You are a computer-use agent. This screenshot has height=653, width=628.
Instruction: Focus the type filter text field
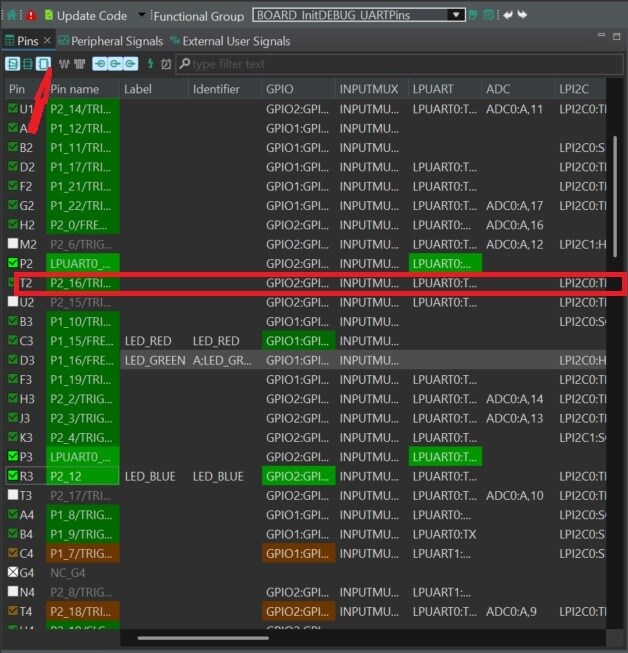tap(399, 64)
